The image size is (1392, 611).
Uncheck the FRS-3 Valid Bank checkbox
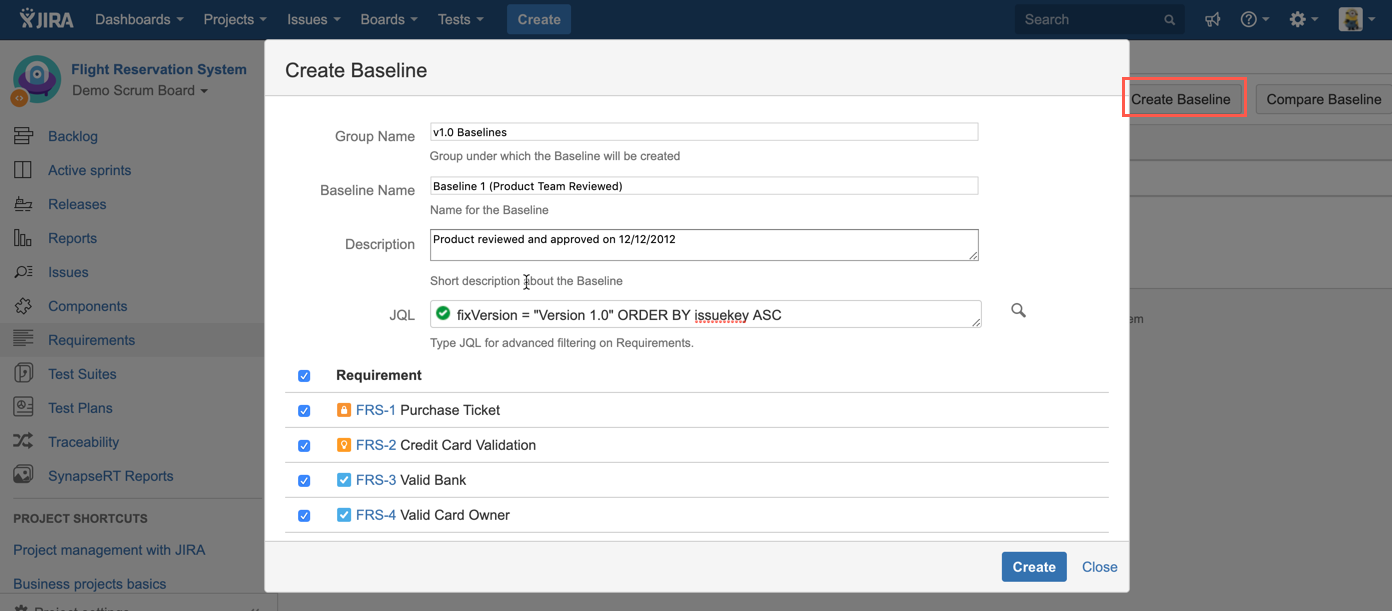pyautogui.click(x=304, y=481)
